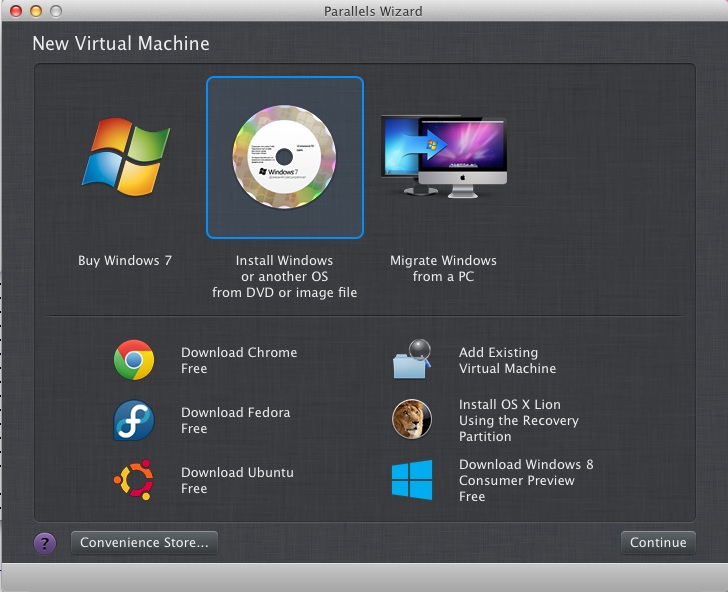Click the Continue button
Viewport: 728px width, 592px height.
pyautogui.click(x=658, y=542)
